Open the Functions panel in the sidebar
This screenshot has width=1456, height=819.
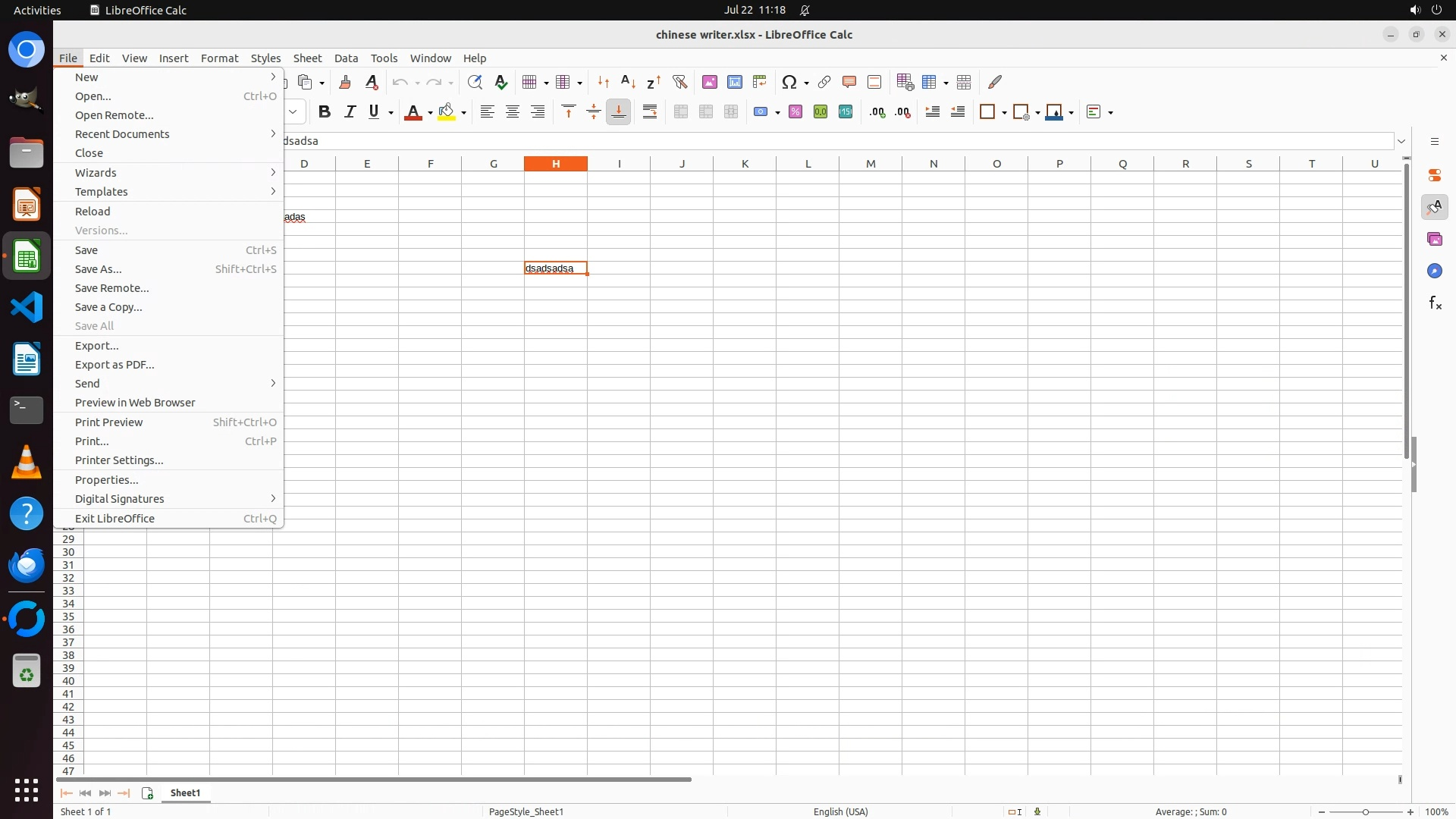point(1435,303)
